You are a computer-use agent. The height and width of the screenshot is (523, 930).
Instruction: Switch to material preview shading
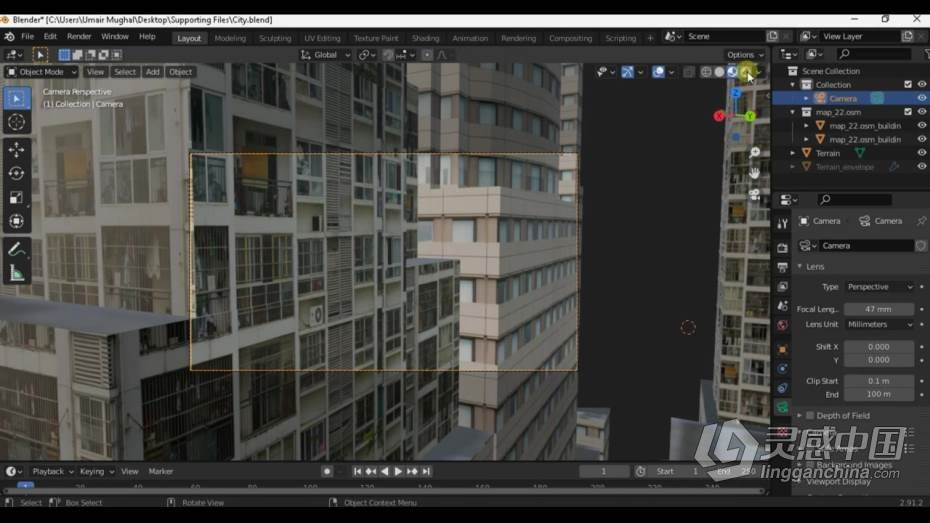coord(732,72)
